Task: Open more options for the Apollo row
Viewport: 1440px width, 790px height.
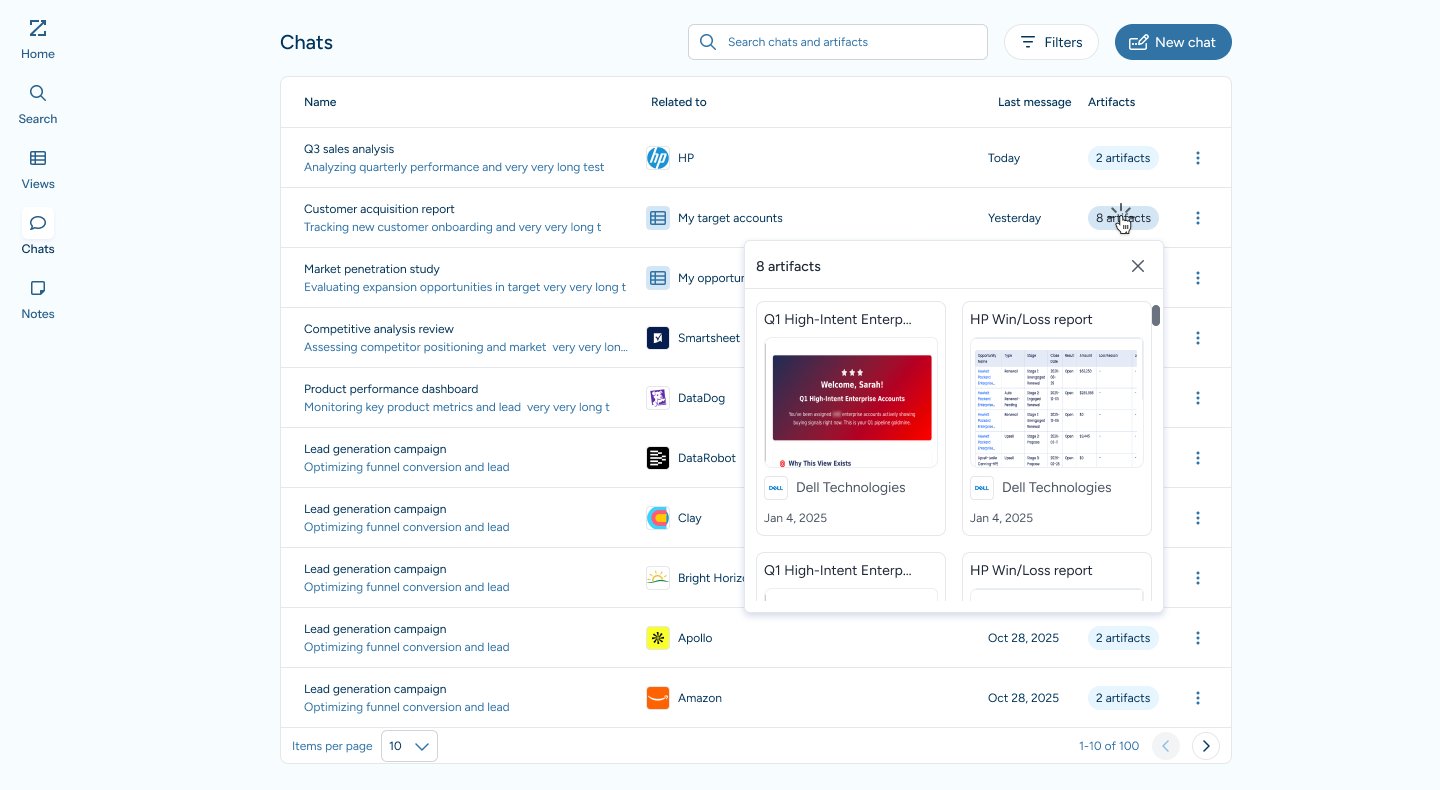Action: point(1198,638)
